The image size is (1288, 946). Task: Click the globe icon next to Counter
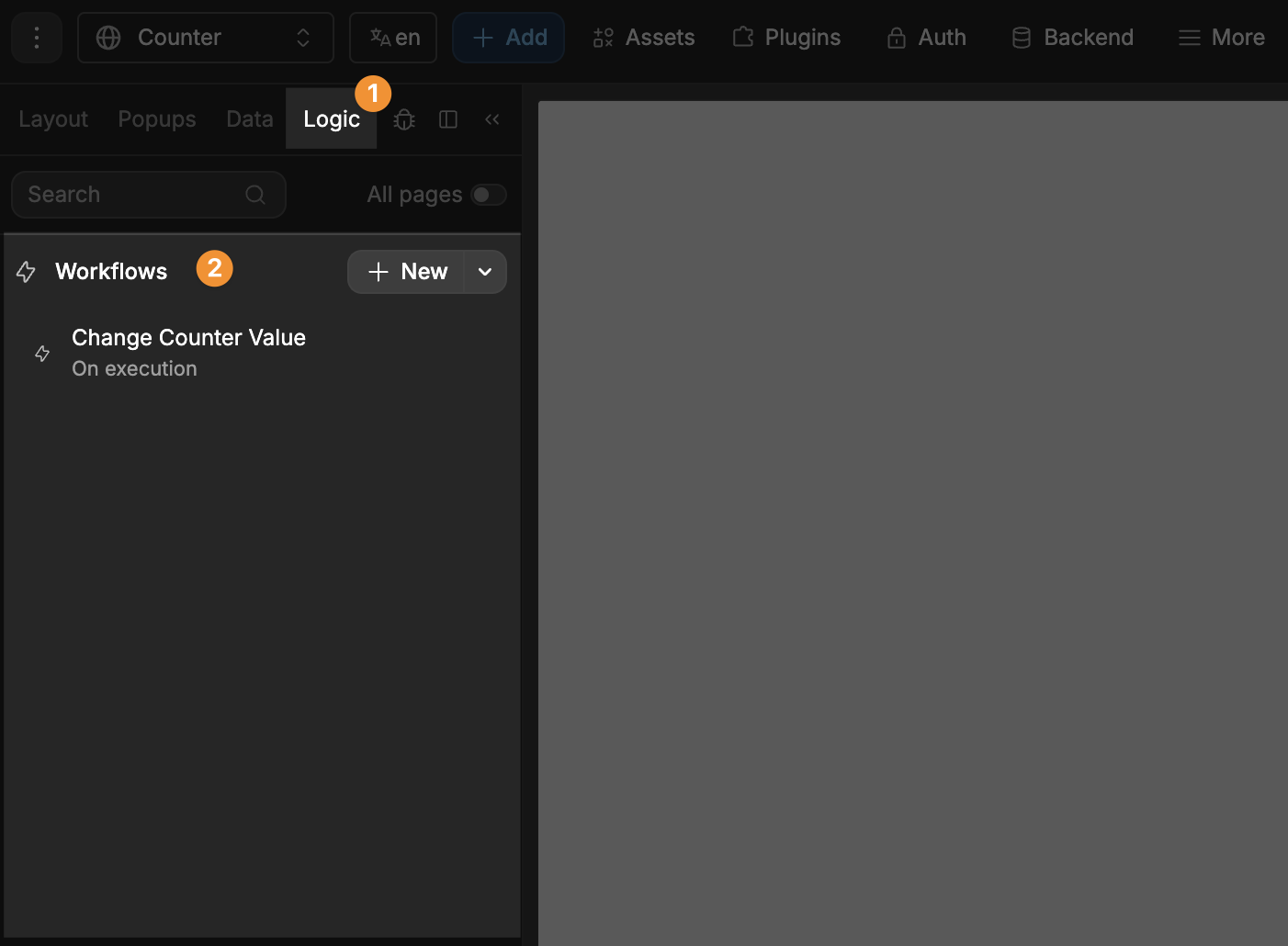[107, 38]
